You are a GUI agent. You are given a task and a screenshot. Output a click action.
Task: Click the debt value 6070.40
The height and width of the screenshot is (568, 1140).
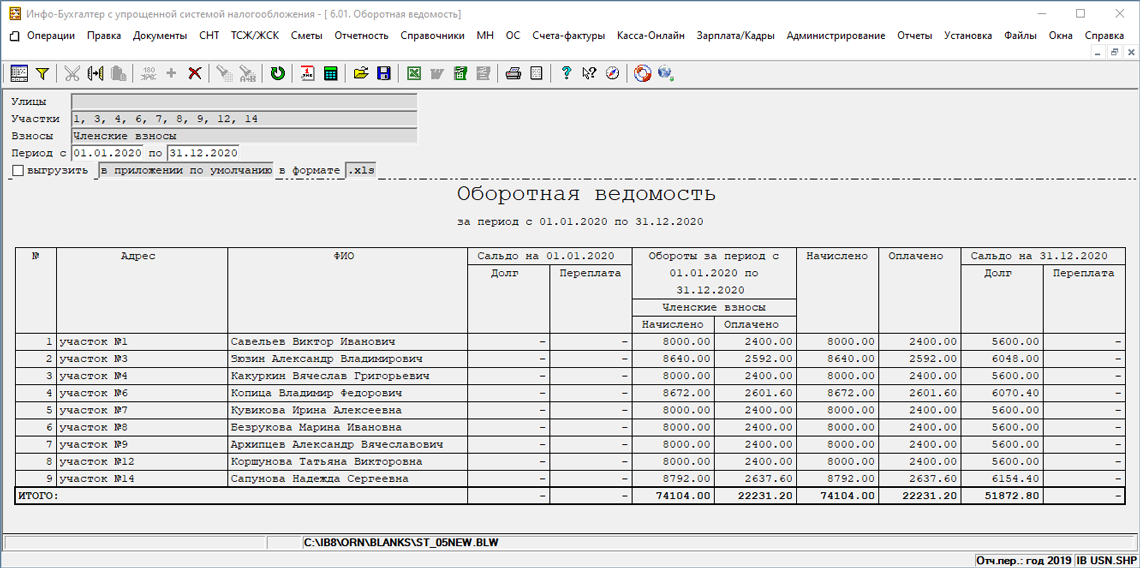coord(1015,393)
